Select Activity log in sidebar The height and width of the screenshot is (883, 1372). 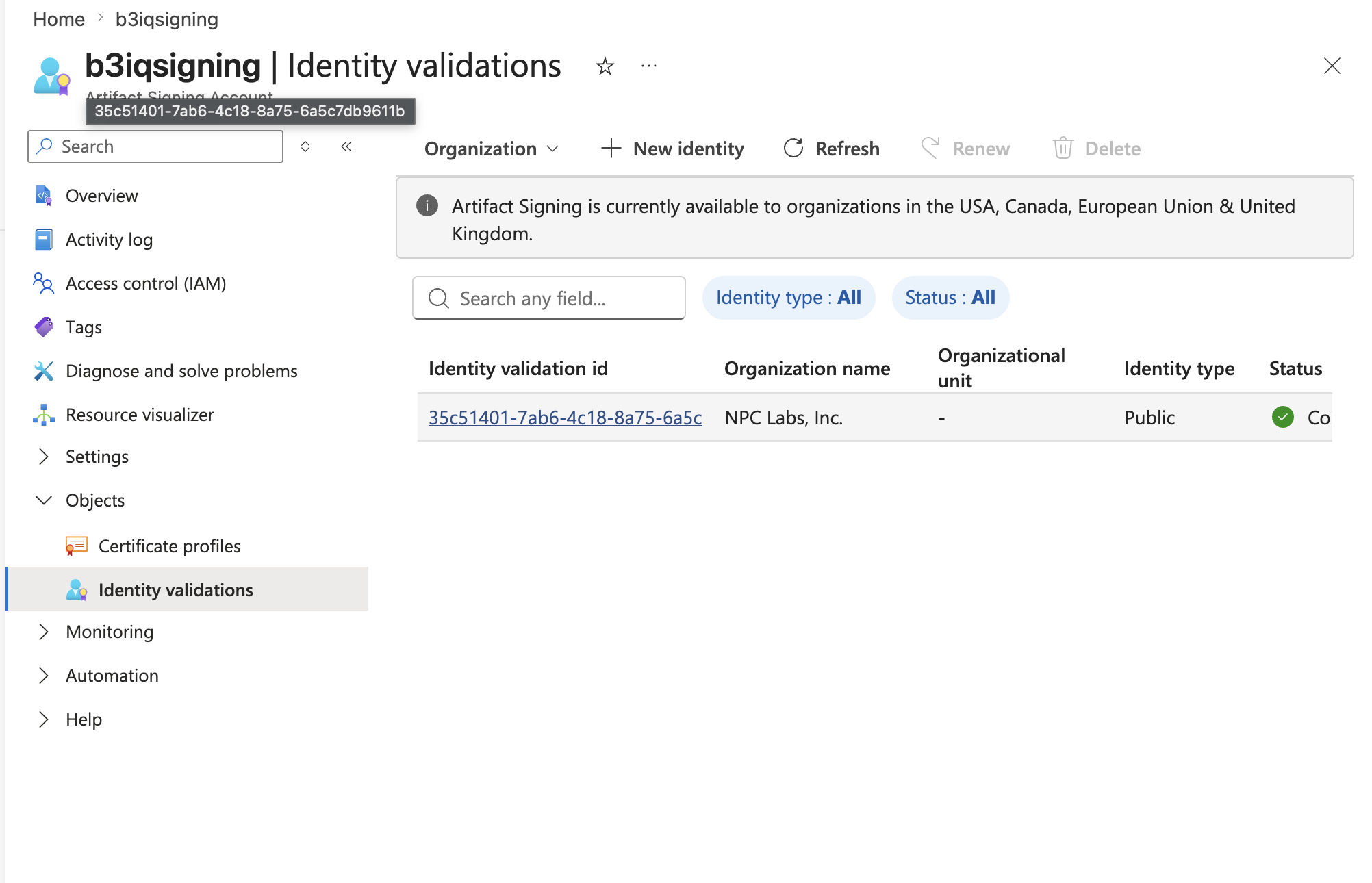tap(109, 240)
